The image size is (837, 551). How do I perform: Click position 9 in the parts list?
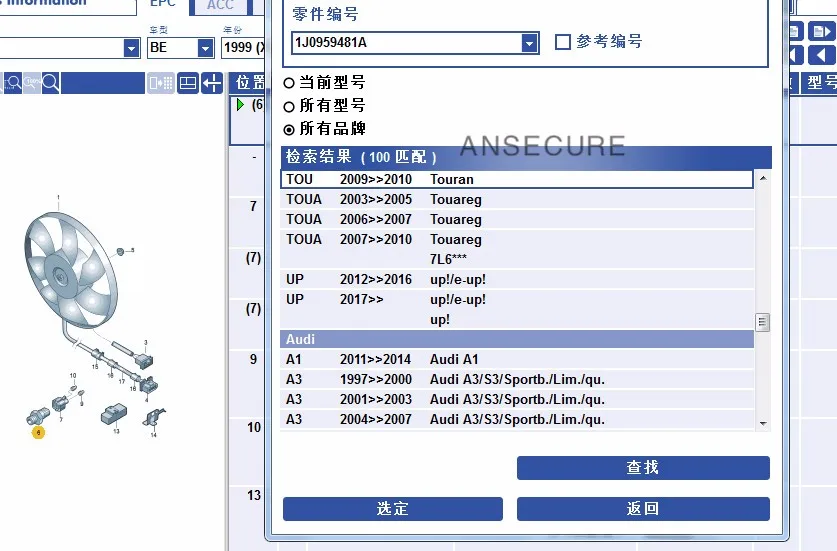coord(254,359)
